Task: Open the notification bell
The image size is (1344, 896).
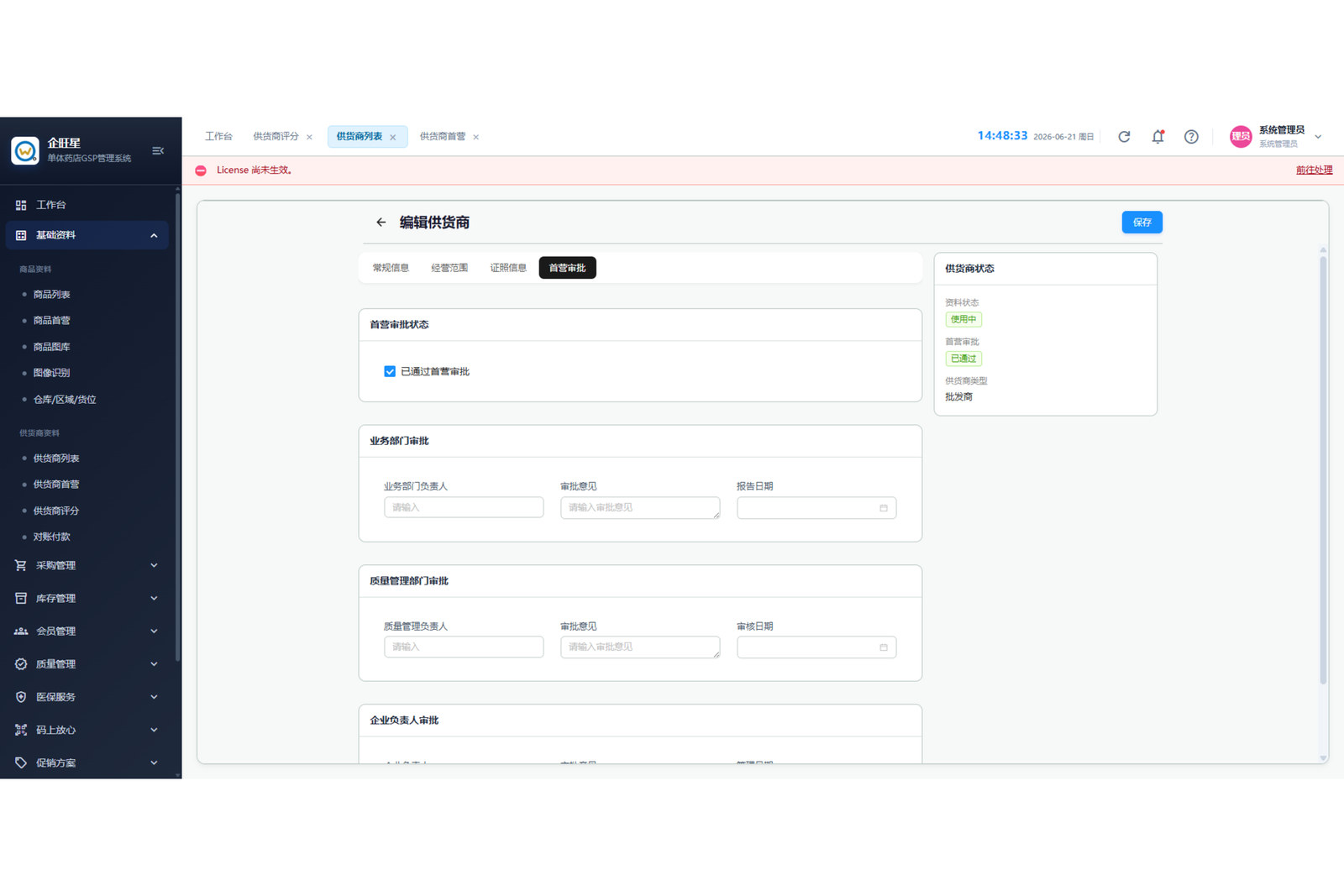Action: 1158,137
